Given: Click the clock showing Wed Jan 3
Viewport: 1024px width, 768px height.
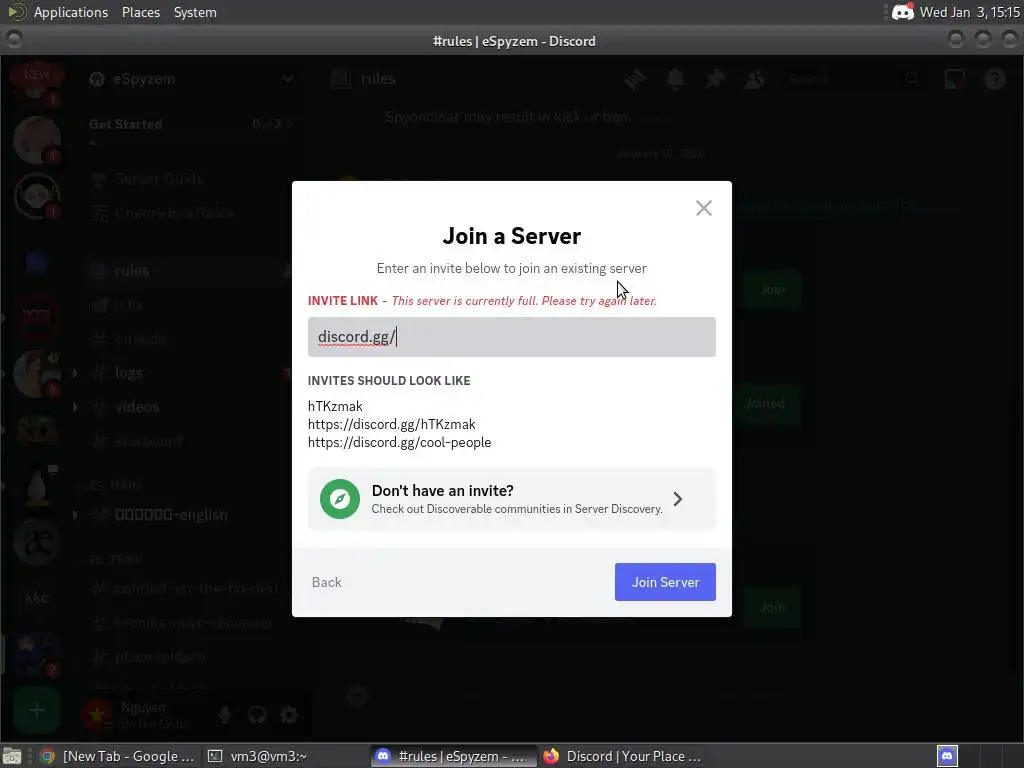Looking at the screenshot, I should [x=969, y=12].
